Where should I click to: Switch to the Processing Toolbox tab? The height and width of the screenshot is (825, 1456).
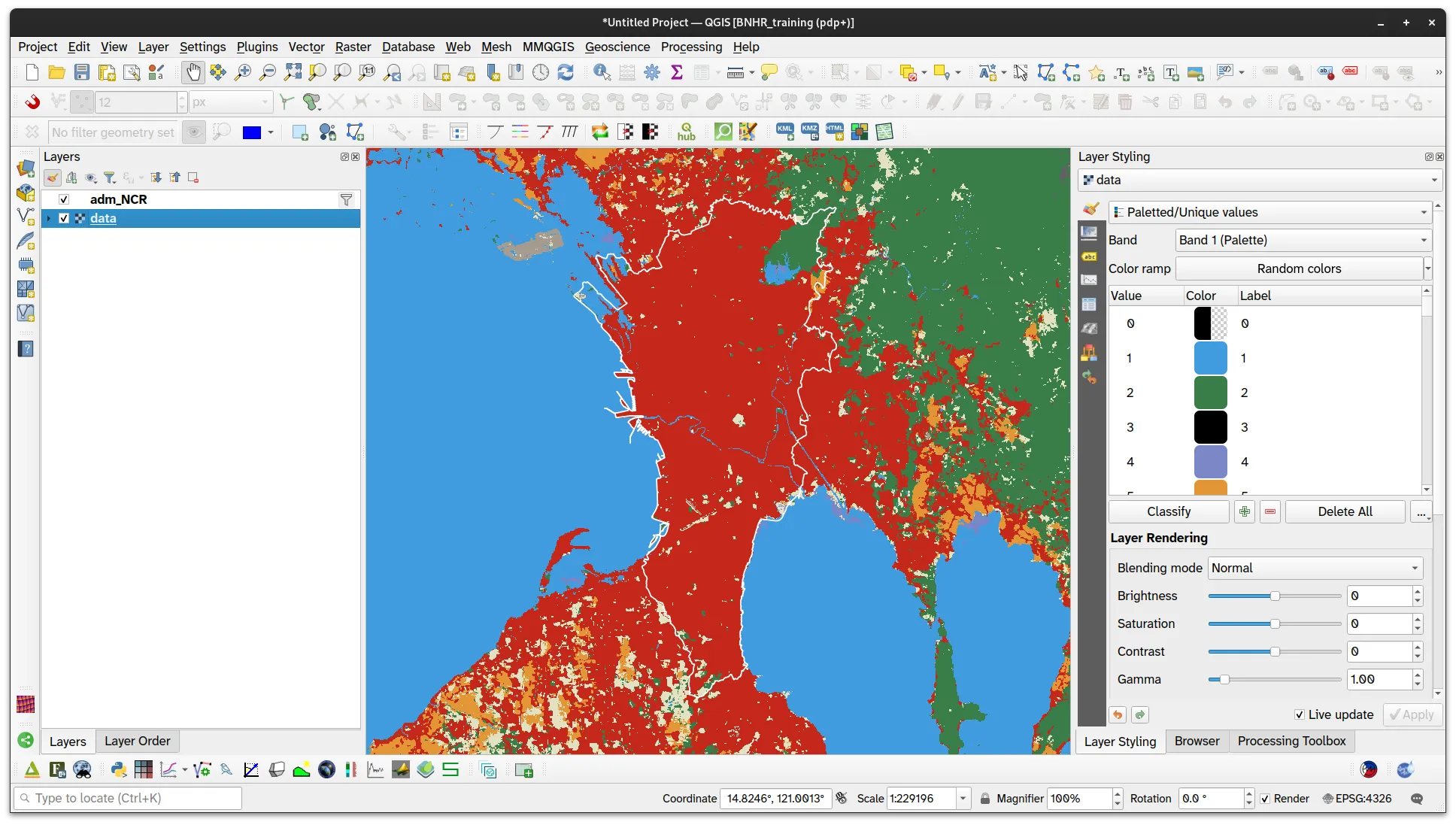pos(1291,741)
